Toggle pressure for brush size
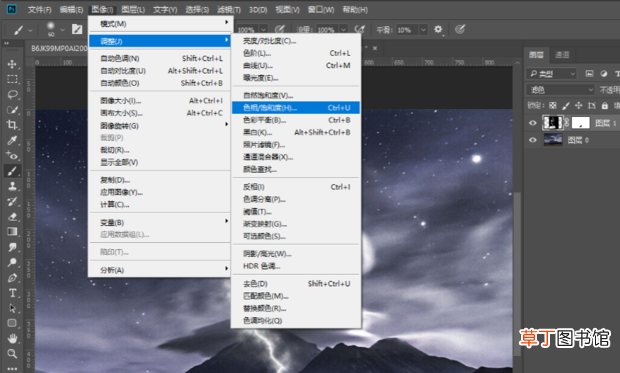 [460, 29]
